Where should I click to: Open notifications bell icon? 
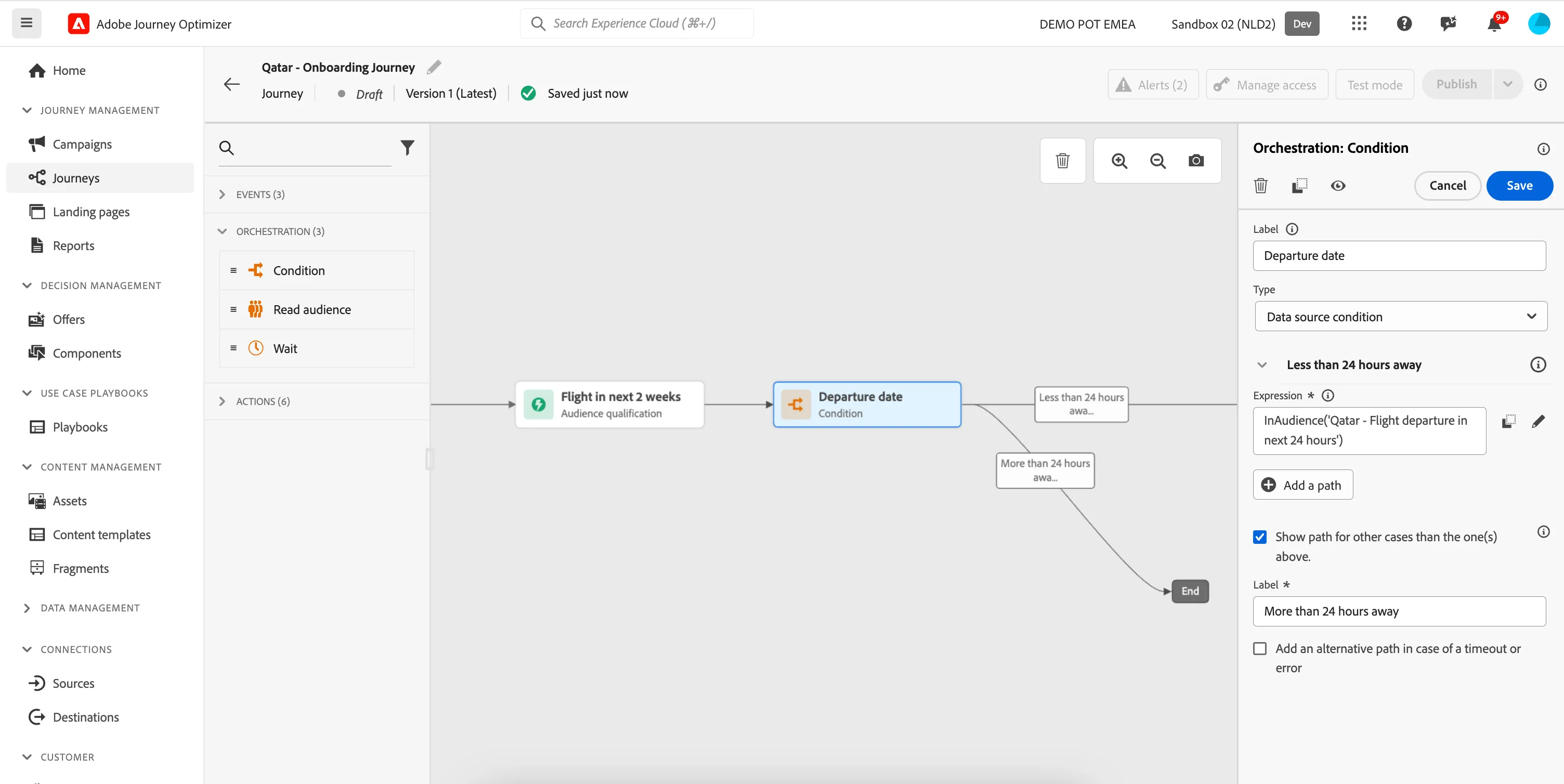pos(1494,24)
